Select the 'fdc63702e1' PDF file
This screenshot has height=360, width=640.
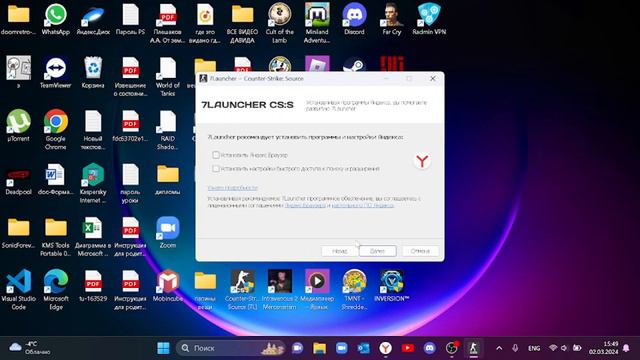130,126
